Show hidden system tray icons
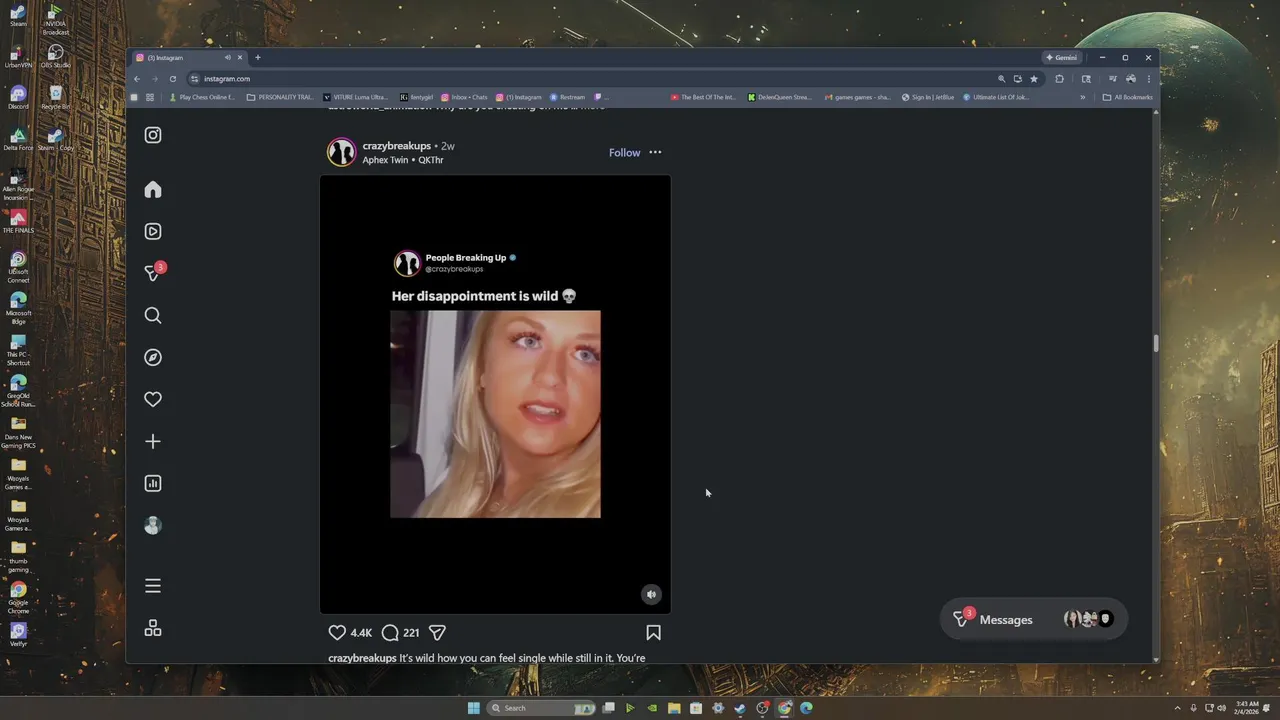Screen dimensions: 1280x720 pos(1178,708)
